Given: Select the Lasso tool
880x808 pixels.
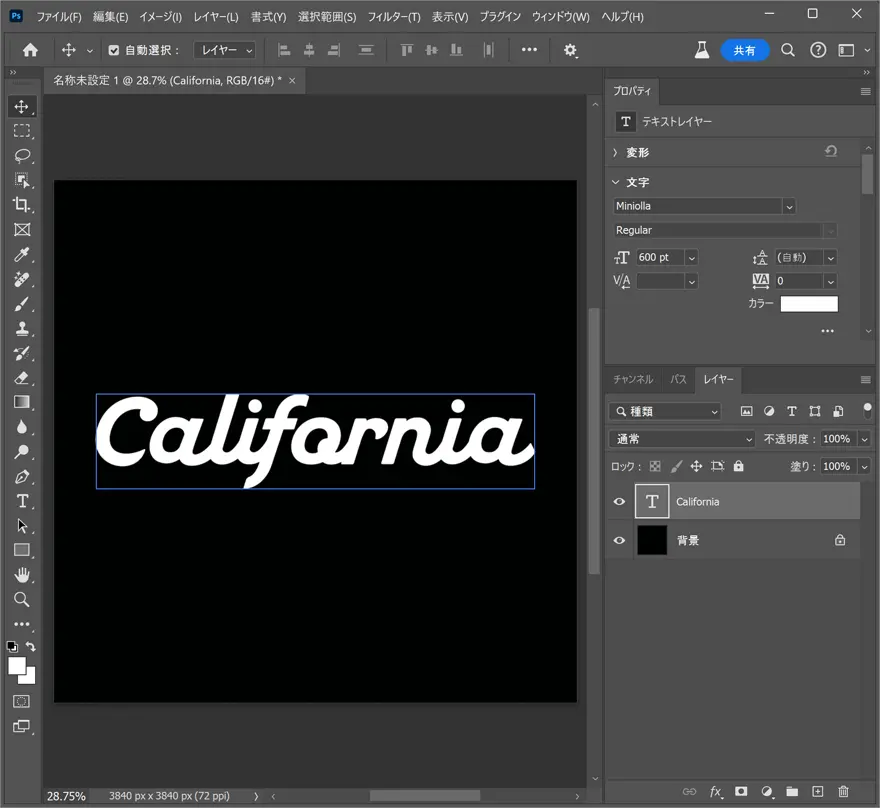Looking at the screenshot, I should tap(22, 155).
